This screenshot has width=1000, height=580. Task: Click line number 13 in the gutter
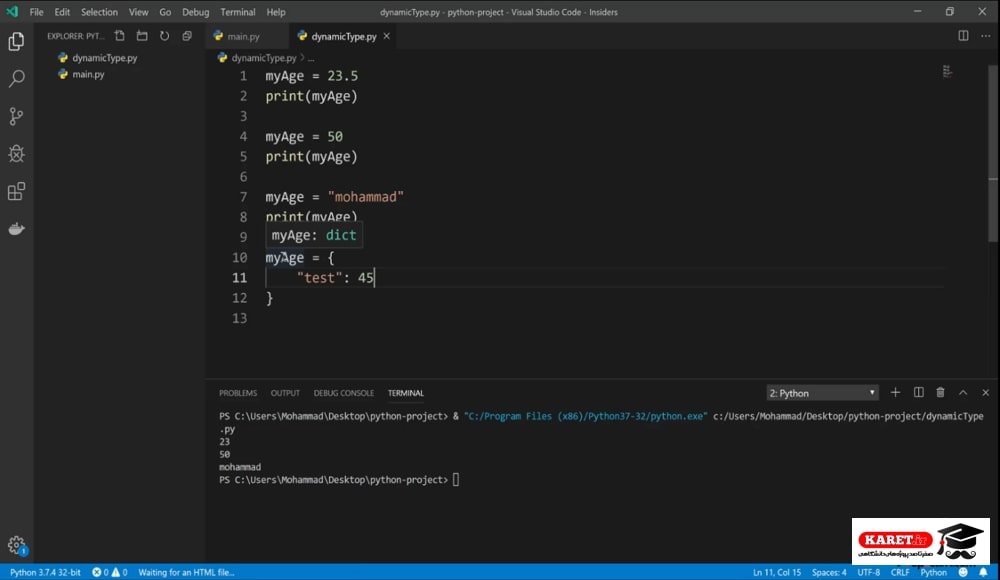coord(239,318)
